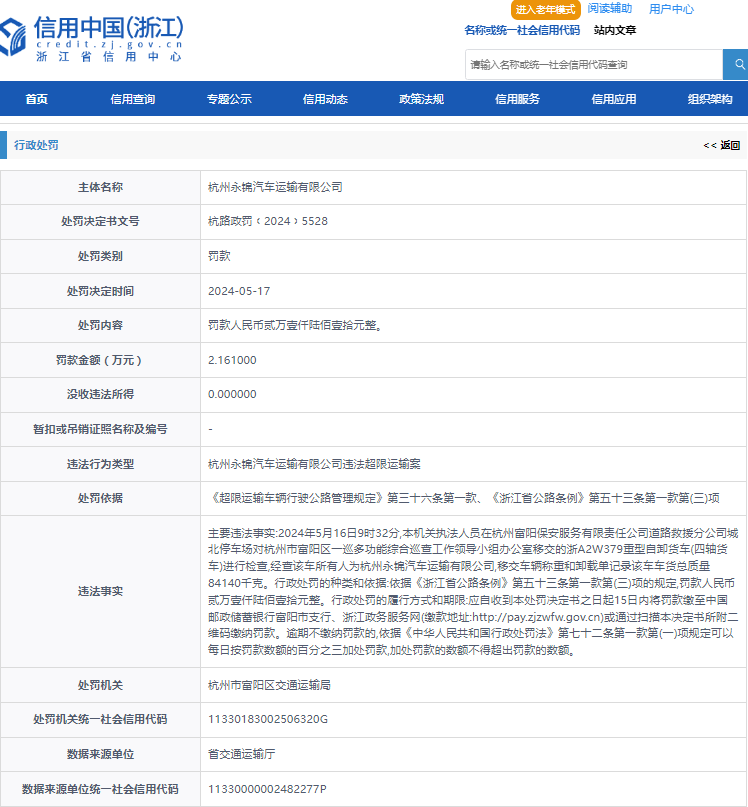Open 组织架构 navigation menu
The image size is (748, 807).
[x=709, y=99]
